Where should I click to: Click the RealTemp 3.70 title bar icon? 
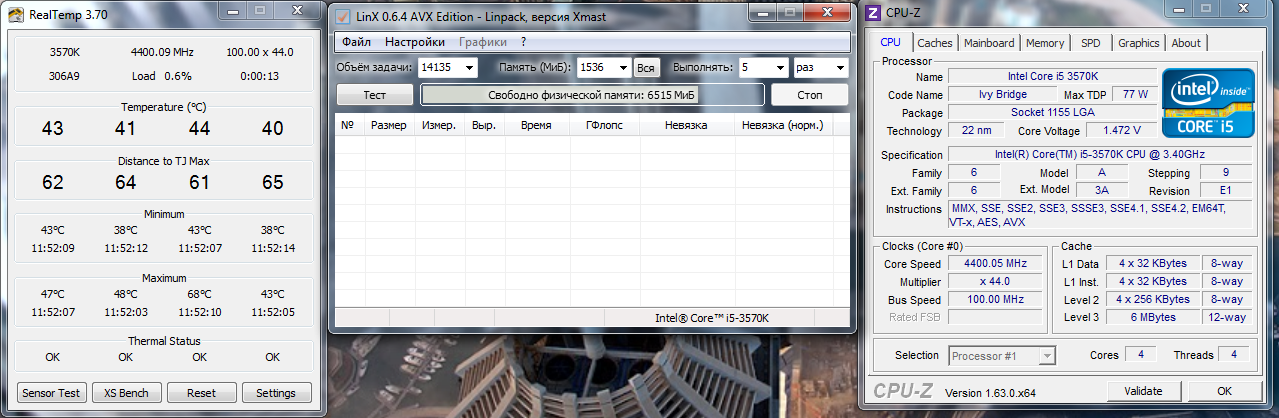tap(15, 16)
